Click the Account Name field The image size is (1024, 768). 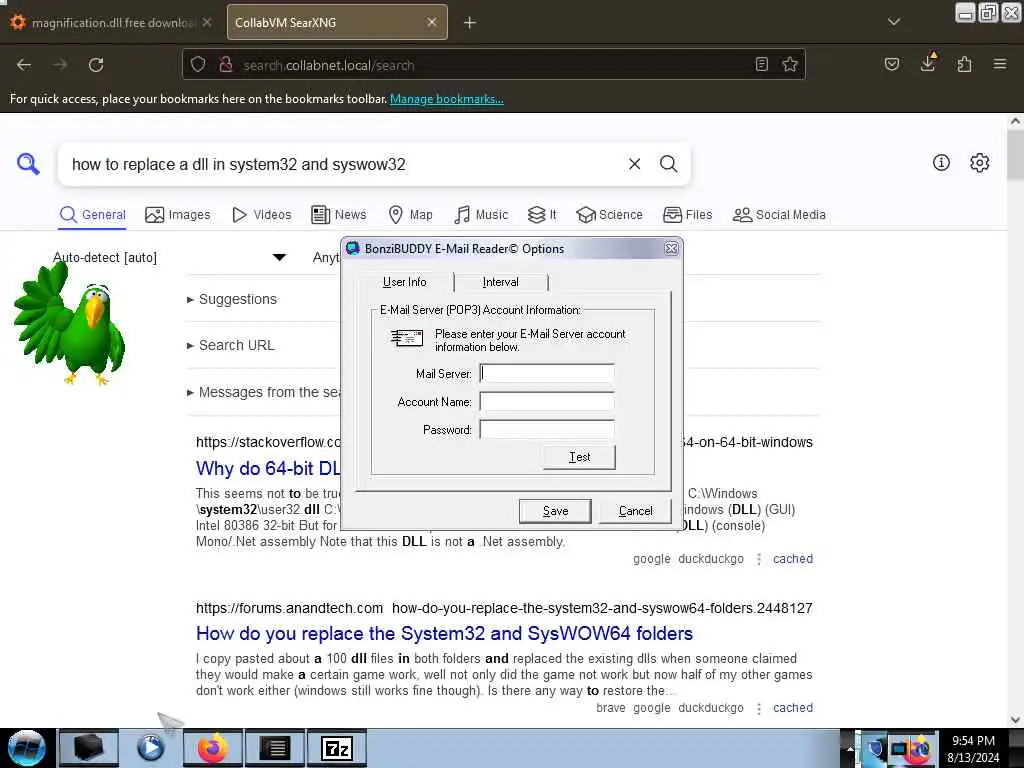coord(547,402)
